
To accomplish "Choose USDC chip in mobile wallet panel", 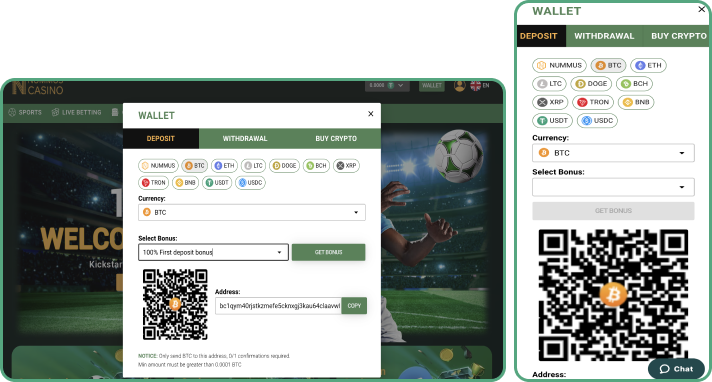I will (597, 120).
